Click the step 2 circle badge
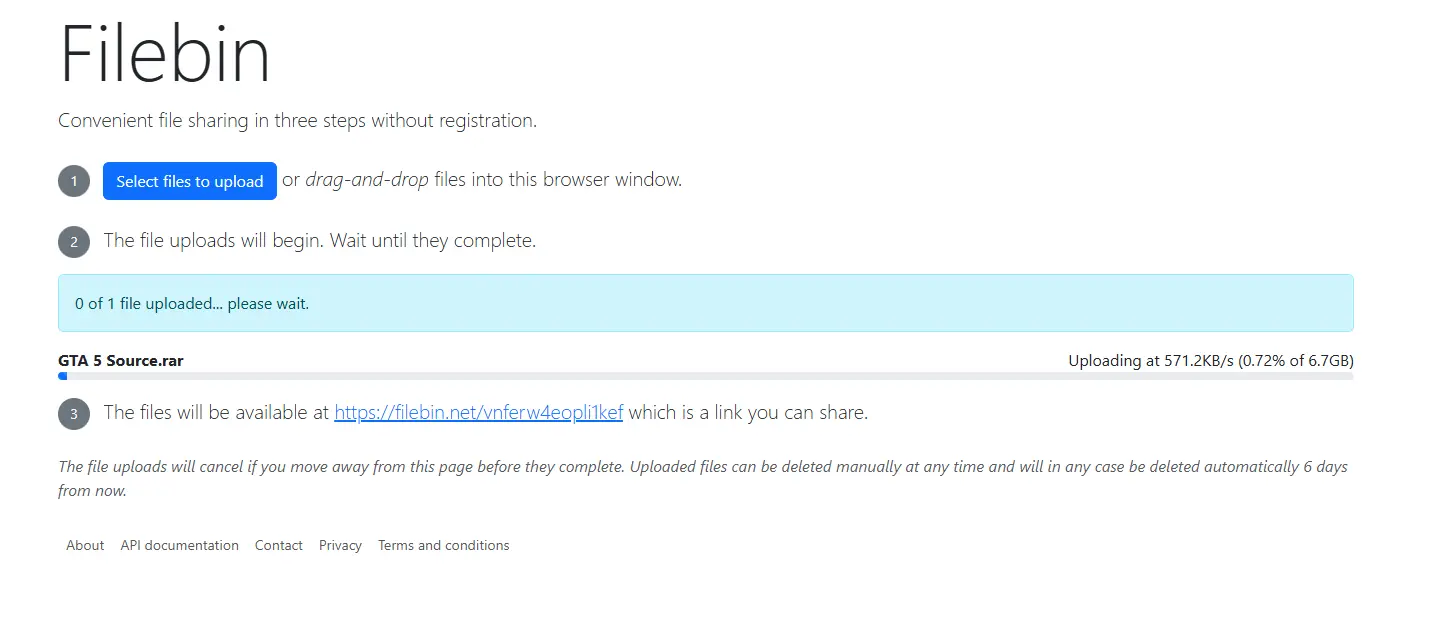Screen dimensions: 1431x620 point(74,242)
